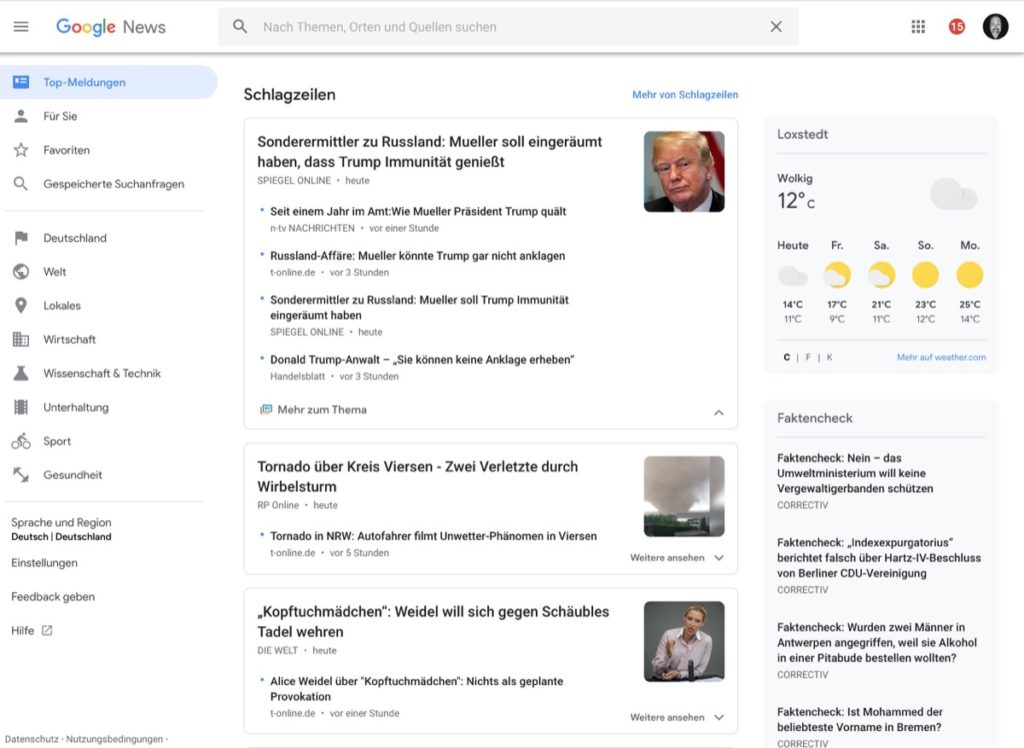Switch temperature unit to Fahrenheit
This screenshot has height=748, width=1024.
808,357
